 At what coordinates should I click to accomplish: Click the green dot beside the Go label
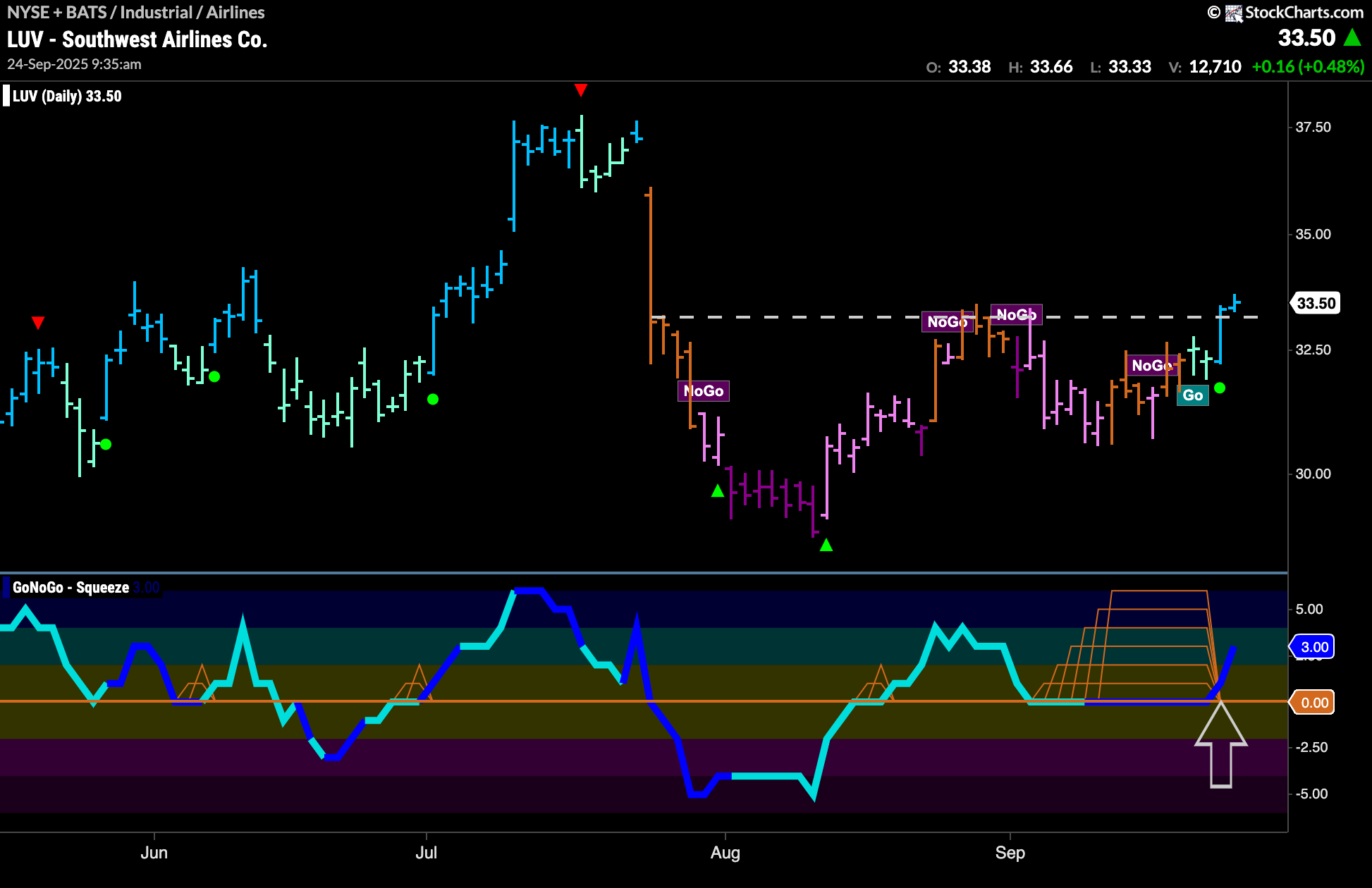tap(1220, 388)
